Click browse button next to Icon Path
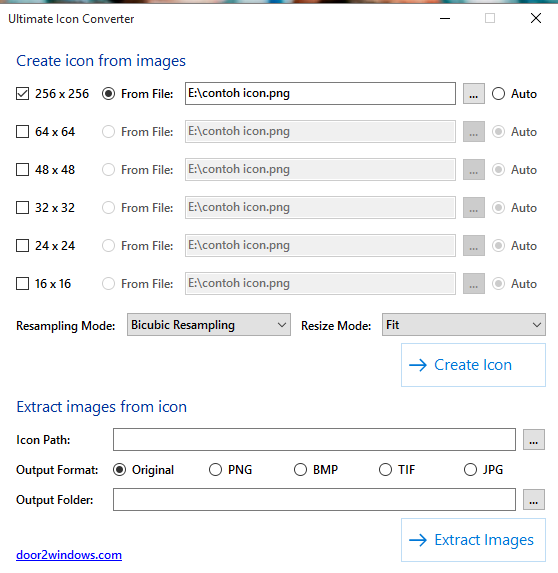 (534, 440)
